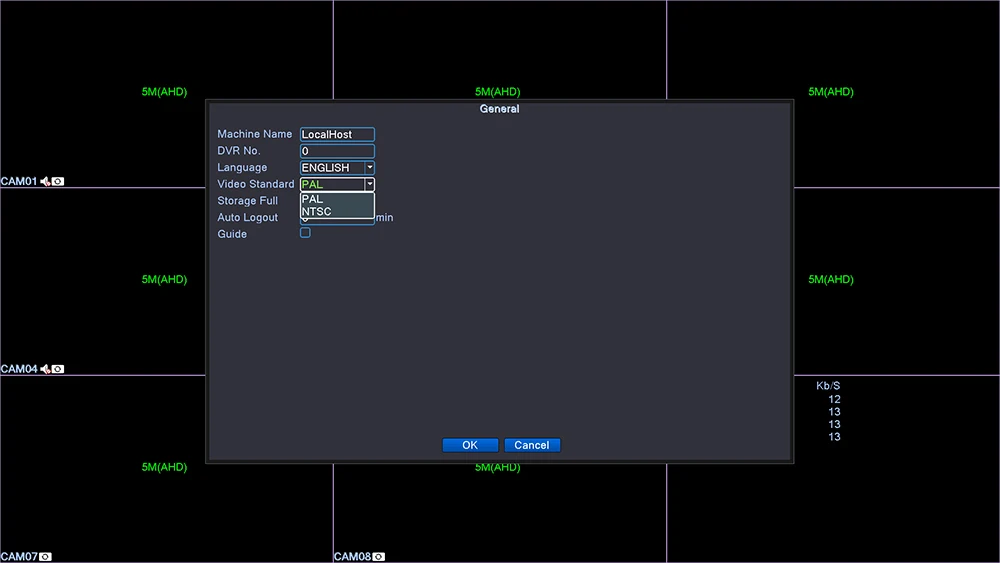The height and width of the screenshot is (563, 1000).
Task: Click the CAM07 camera status icon
Action: coord(45,557)
